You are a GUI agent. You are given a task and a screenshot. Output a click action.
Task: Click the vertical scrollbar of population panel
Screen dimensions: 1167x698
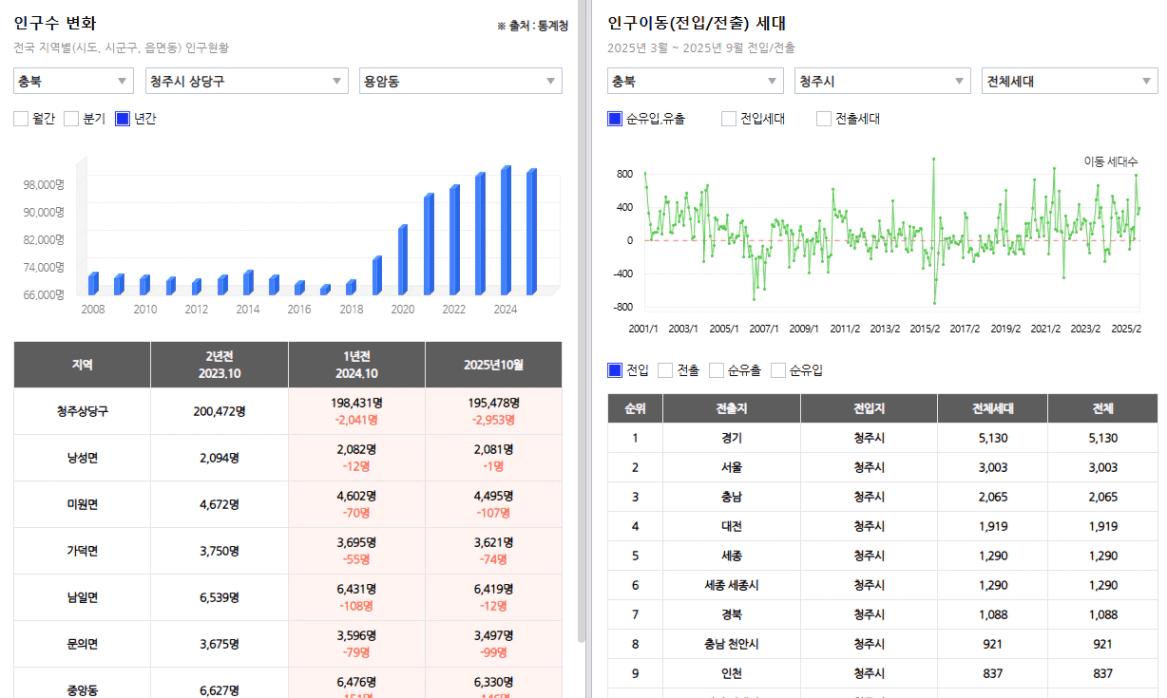pyautogui.click(x=581, y=320)
